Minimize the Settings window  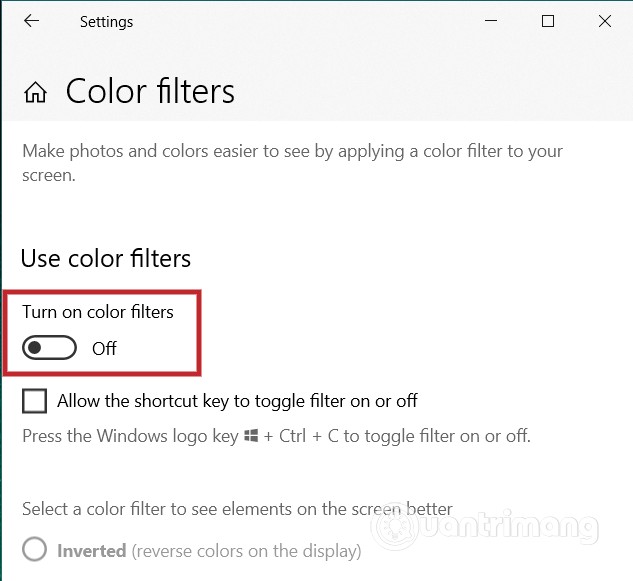[x=491, y=21]
